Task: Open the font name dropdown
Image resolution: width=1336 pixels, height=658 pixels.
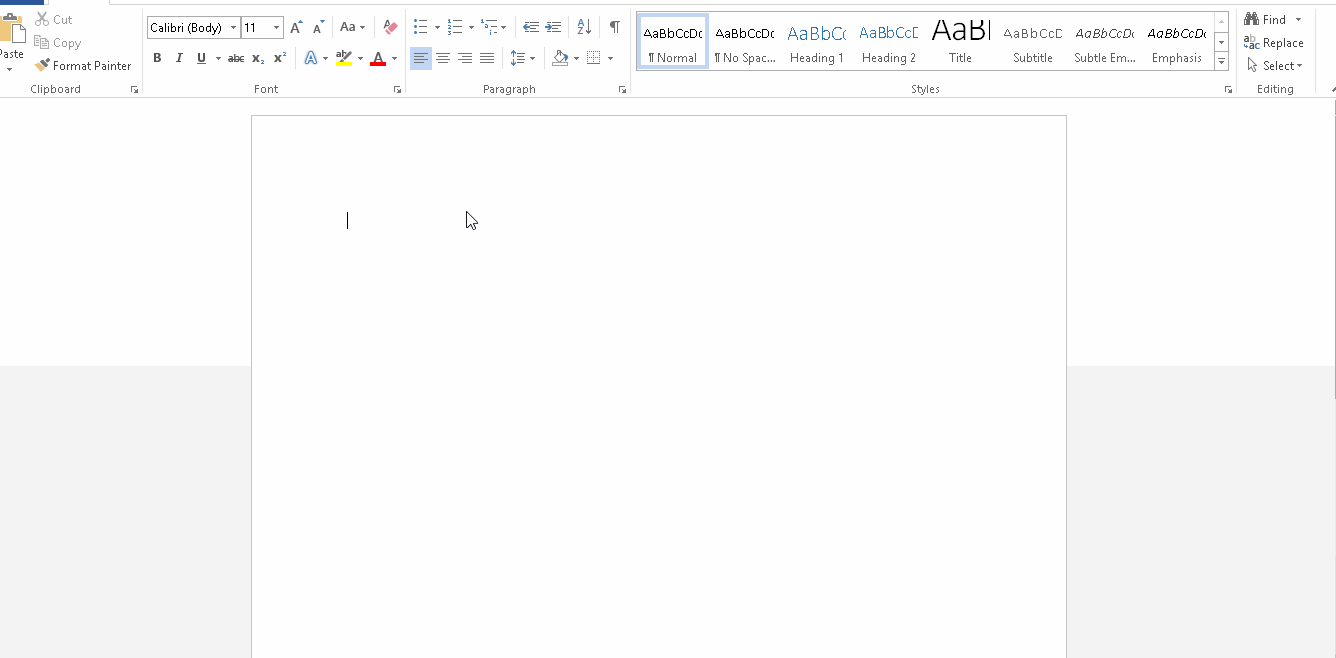Action: click(x=233, y=28)
